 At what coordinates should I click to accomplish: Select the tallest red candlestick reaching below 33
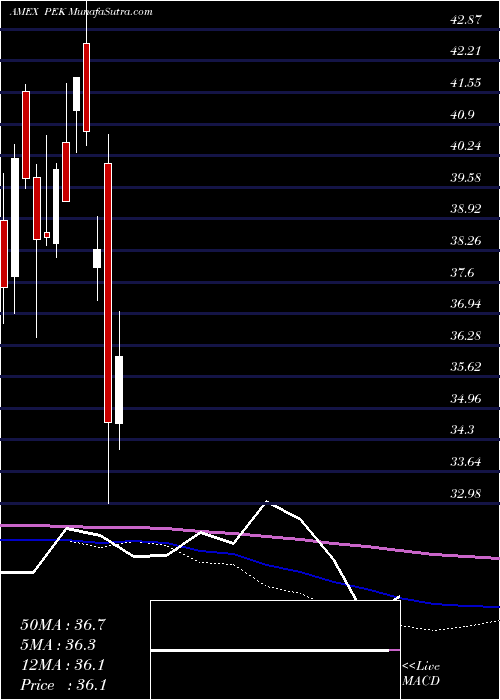click(x=108, y=293)
